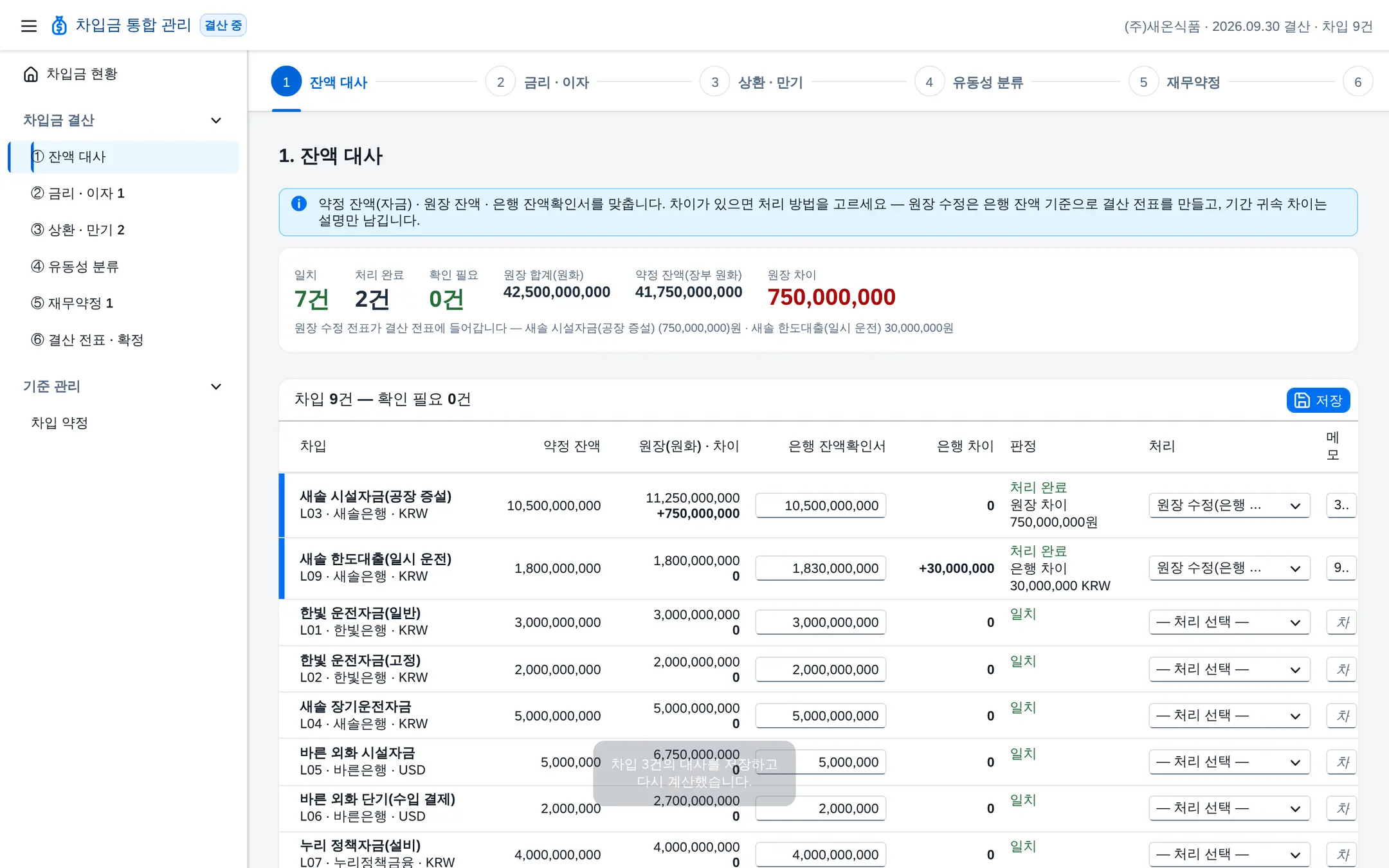
Task: Click the money bag app logo
Action: click(59, 26)
